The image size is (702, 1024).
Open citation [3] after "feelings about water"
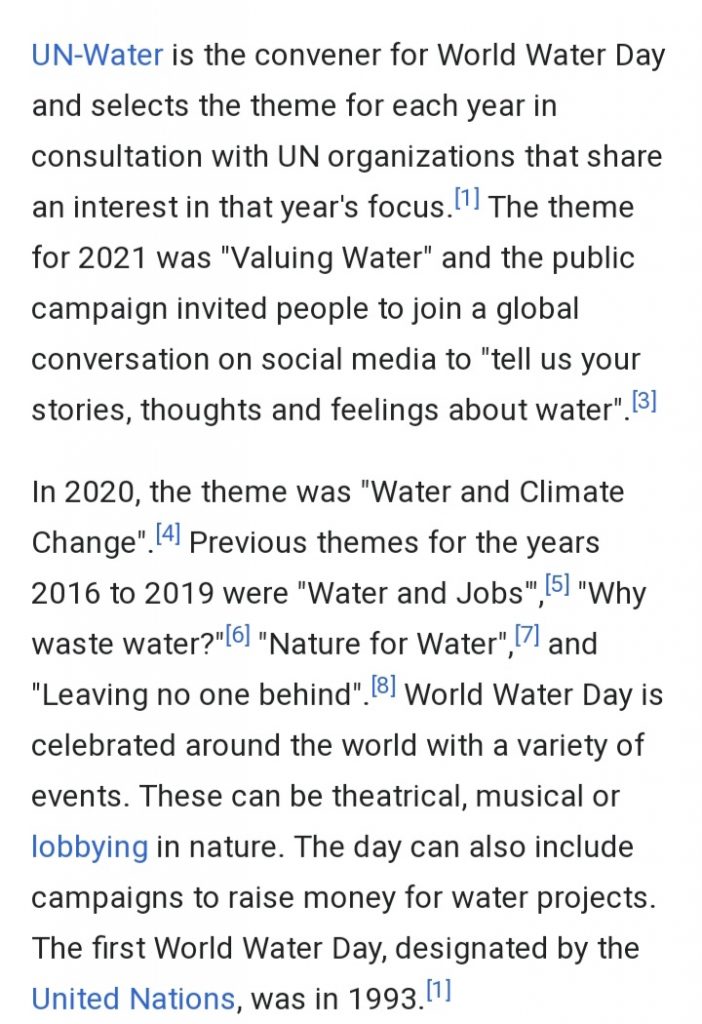[643, 403]
